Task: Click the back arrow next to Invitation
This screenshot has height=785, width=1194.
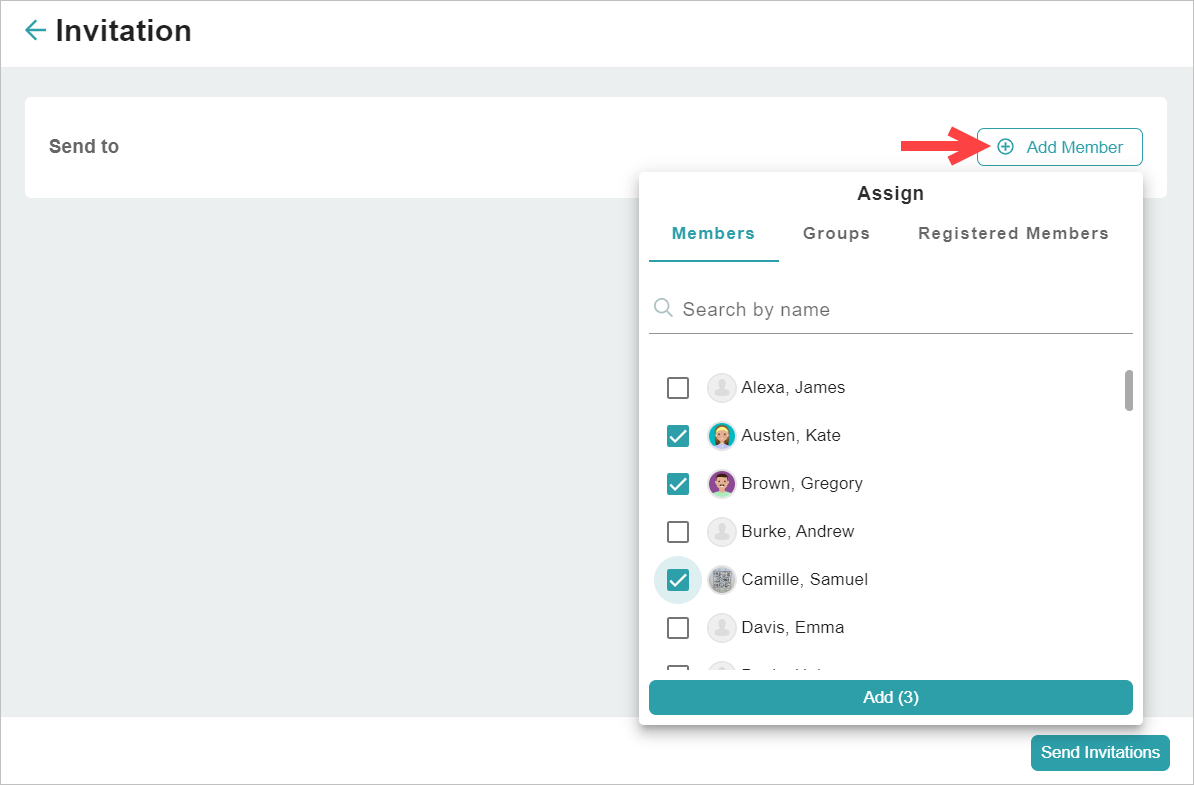Action: coord(35,30)
